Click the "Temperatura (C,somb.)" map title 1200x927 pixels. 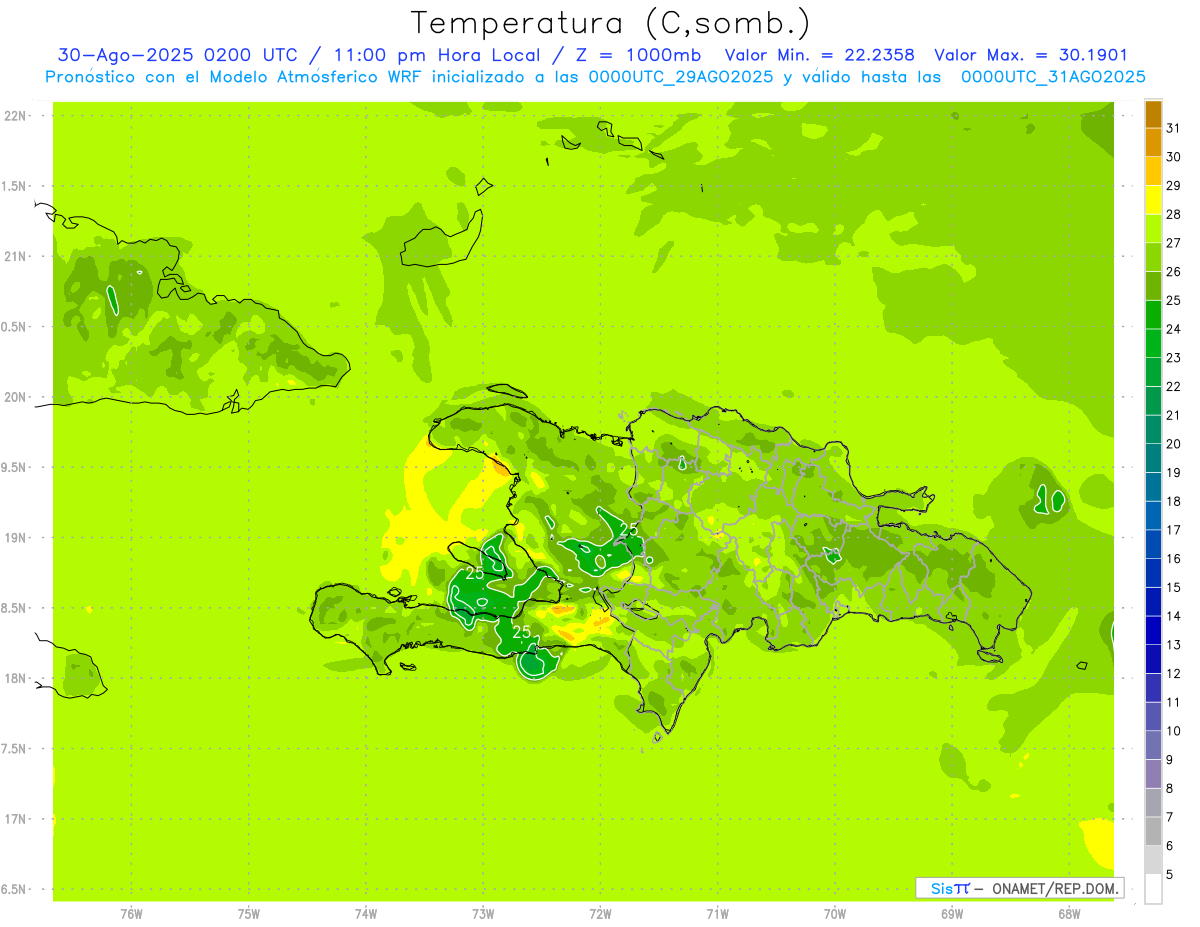(610, 23)
